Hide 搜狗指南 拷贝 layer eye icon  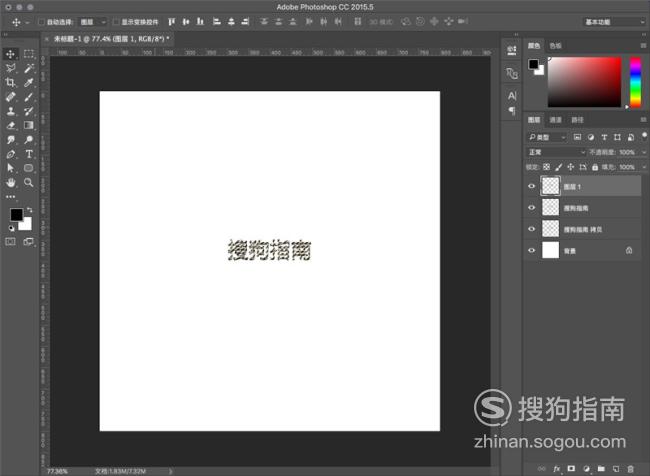[x=532, y=229]
